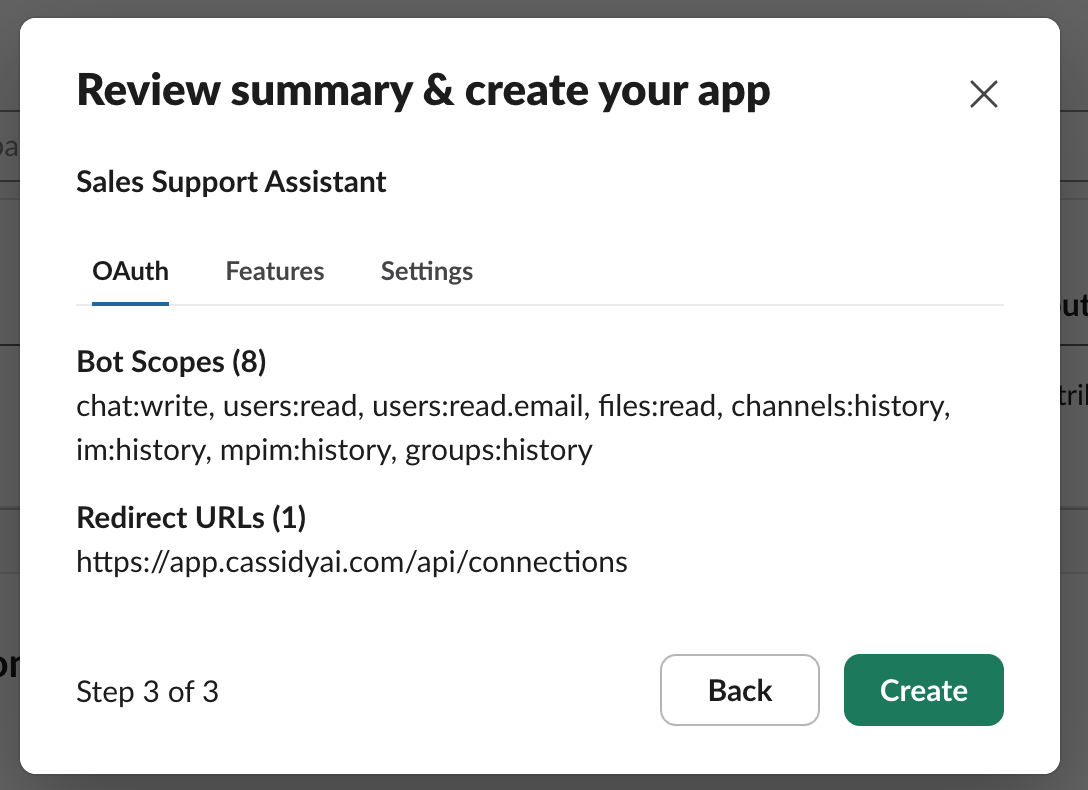Click the Bot Scopes heading
Screen dimensions: 1088x790
tap(171, 361)
